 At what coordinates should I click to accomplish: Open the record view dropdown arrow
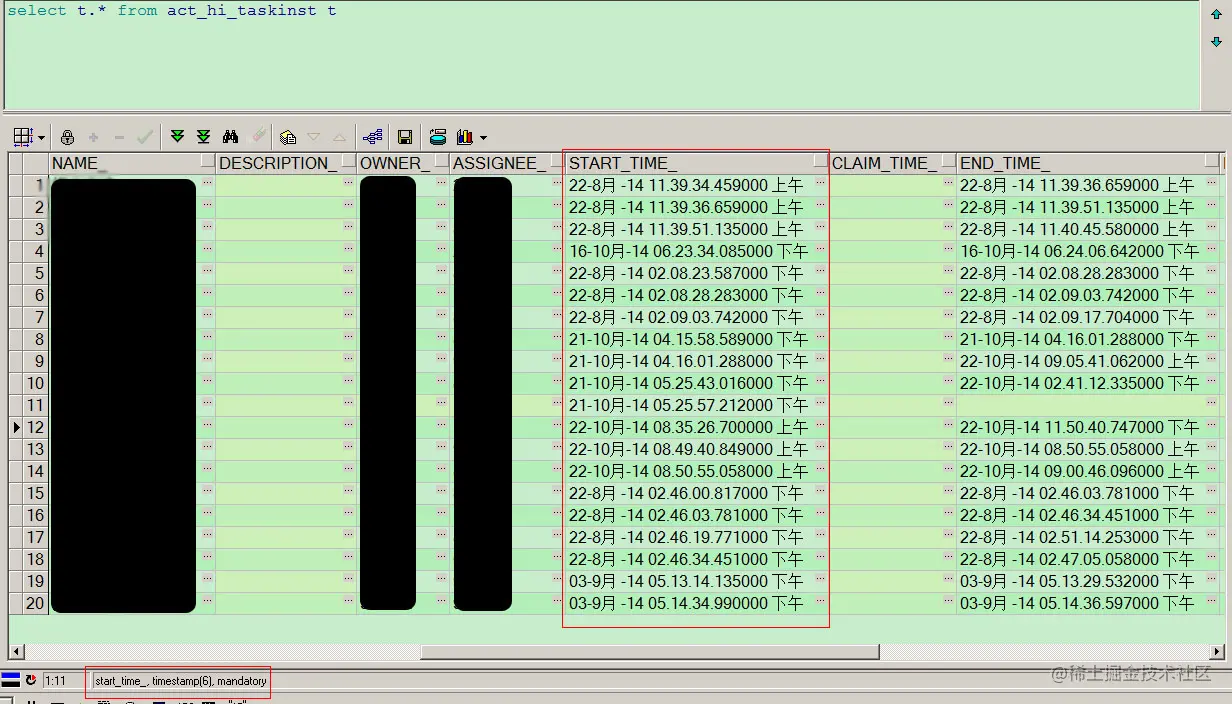pos(42,138)
